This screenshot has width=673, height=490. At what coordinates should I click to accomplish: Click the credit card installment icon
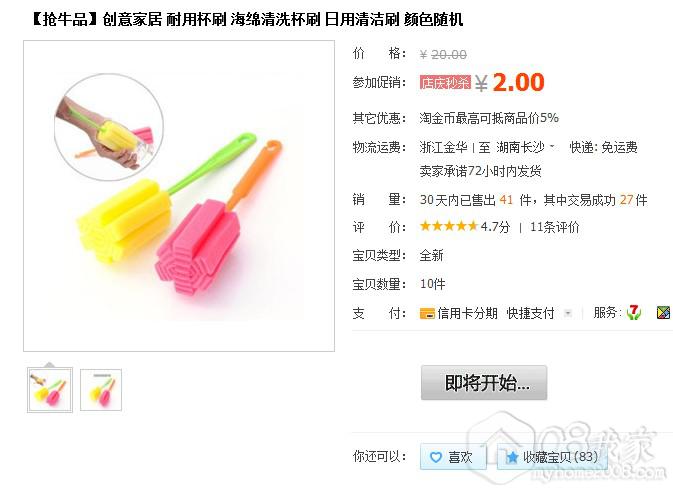click(x=427, y=314)
